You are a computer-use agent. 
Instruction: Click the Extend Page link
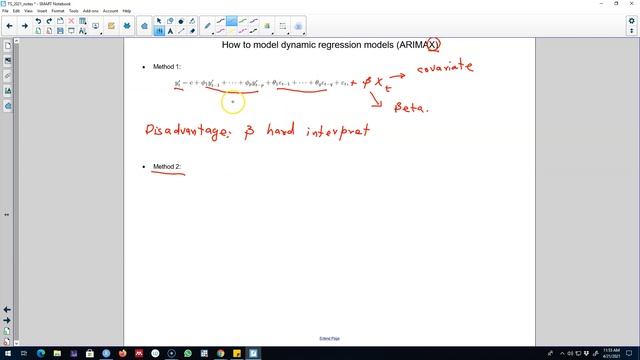pos(329,338)
